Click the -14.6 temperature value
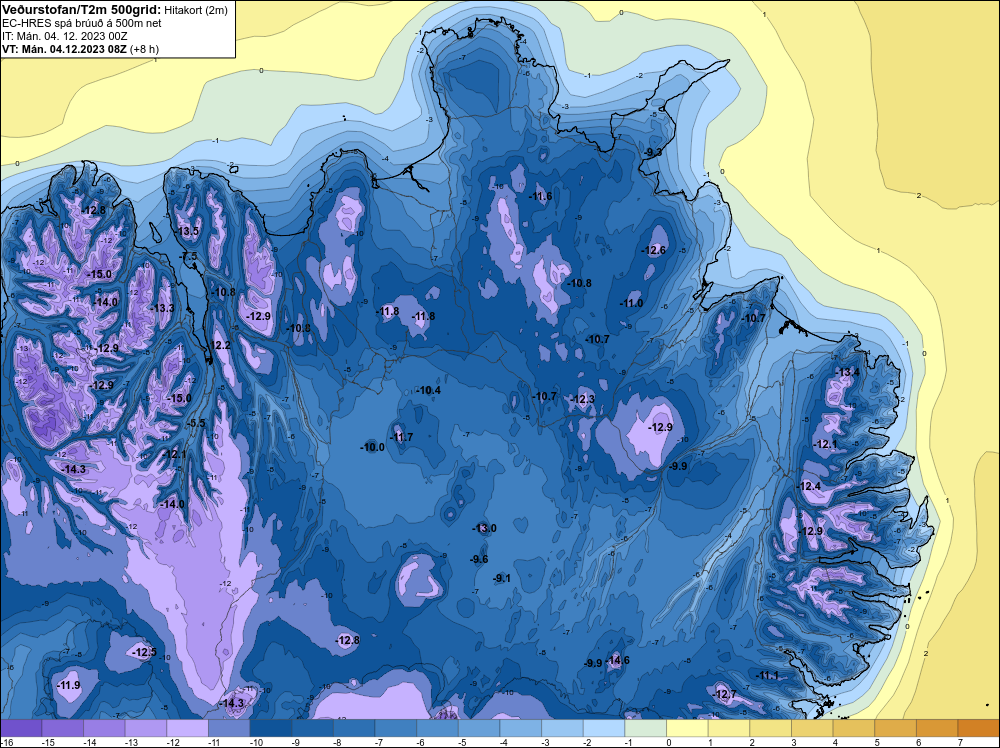This screenshot has height=748, width=1000. pyautogui.click(x=618, y=660)
